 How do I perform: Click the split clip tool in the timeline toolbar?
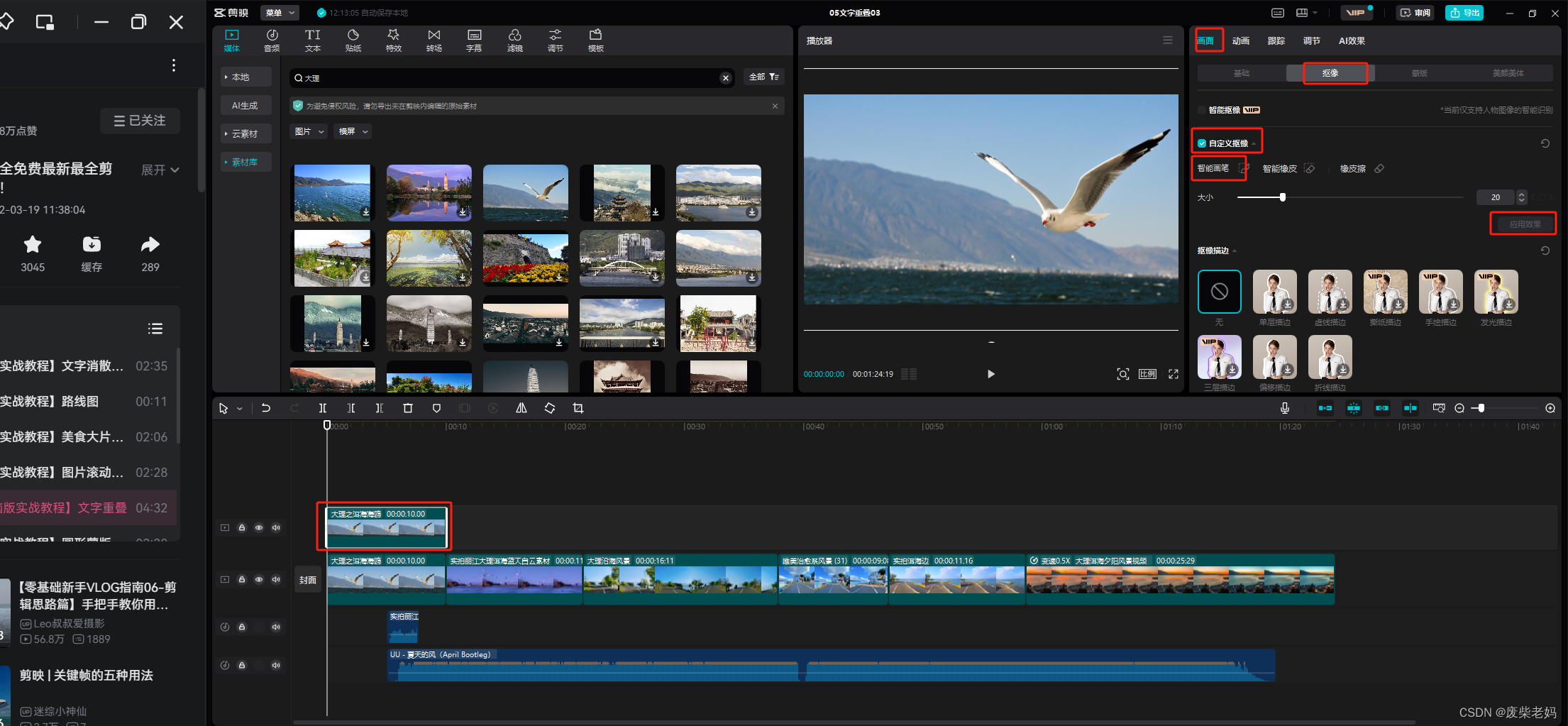[x=323, y=408]
